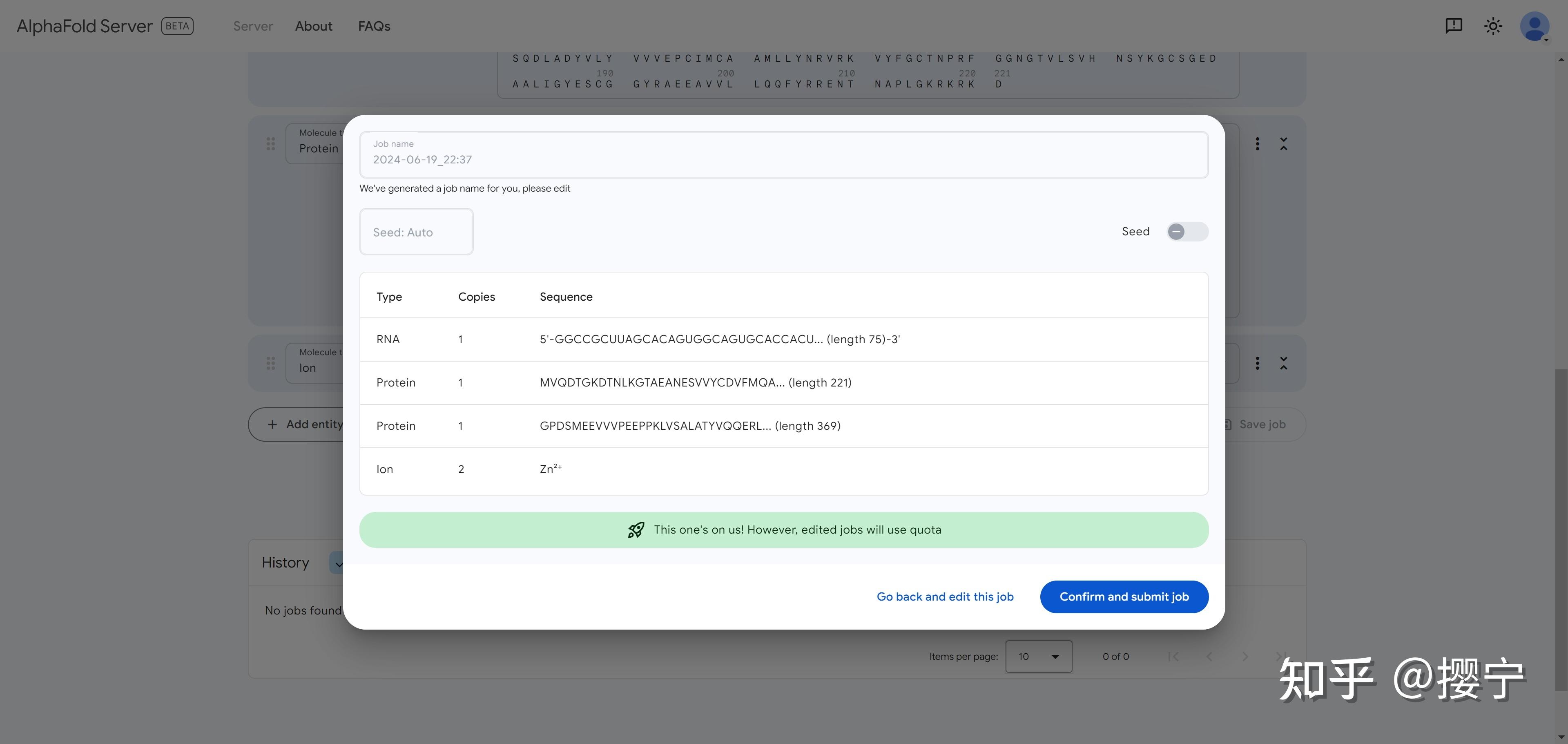This screenshot has height=744, width=1568.
Task: Click Confirm and submit job button
Action: pos(1124,597)
